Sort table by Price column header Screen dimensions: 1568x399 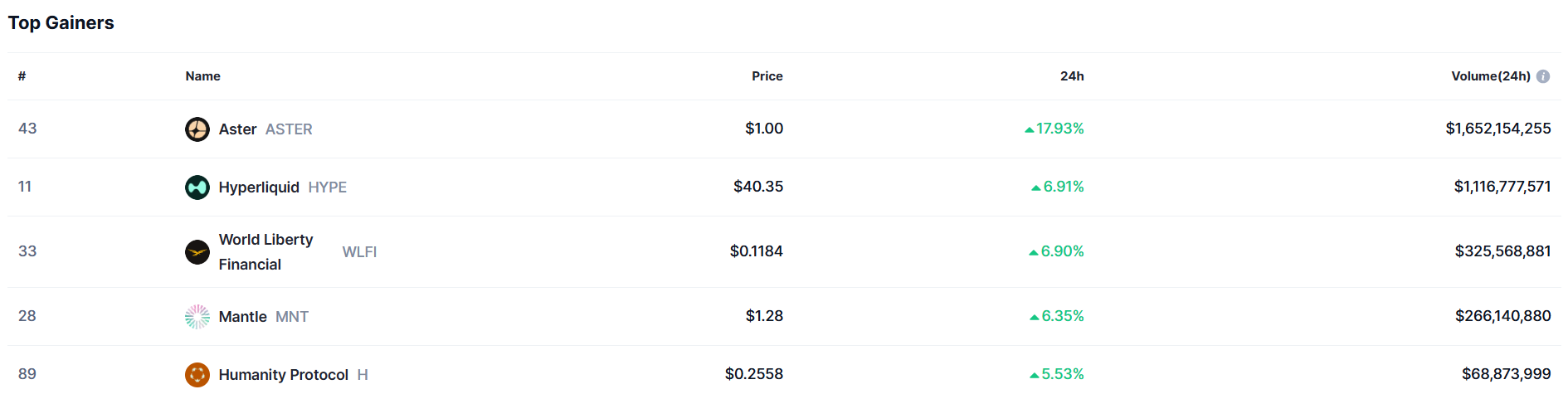767,76
